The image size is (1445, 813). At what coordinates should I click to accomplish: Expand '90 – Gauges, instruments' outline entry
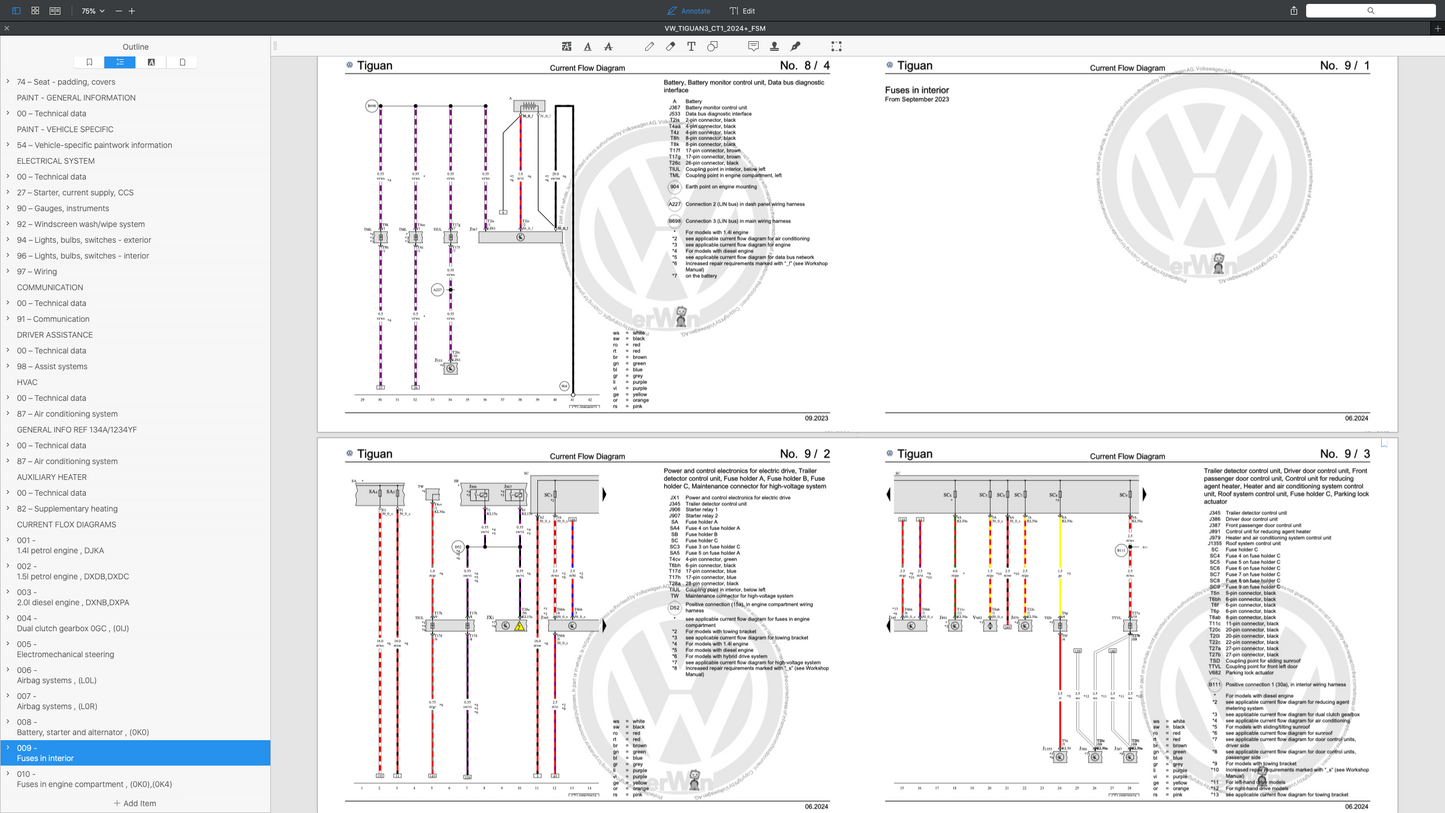tap(8, 208)
